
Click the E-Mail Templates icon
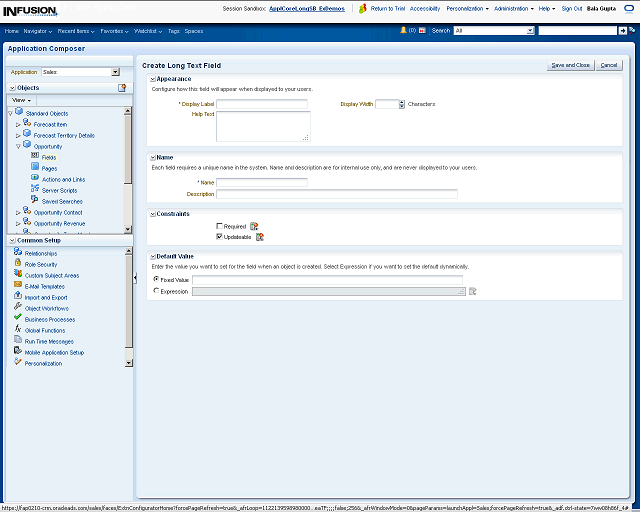[x=18, y=286]
